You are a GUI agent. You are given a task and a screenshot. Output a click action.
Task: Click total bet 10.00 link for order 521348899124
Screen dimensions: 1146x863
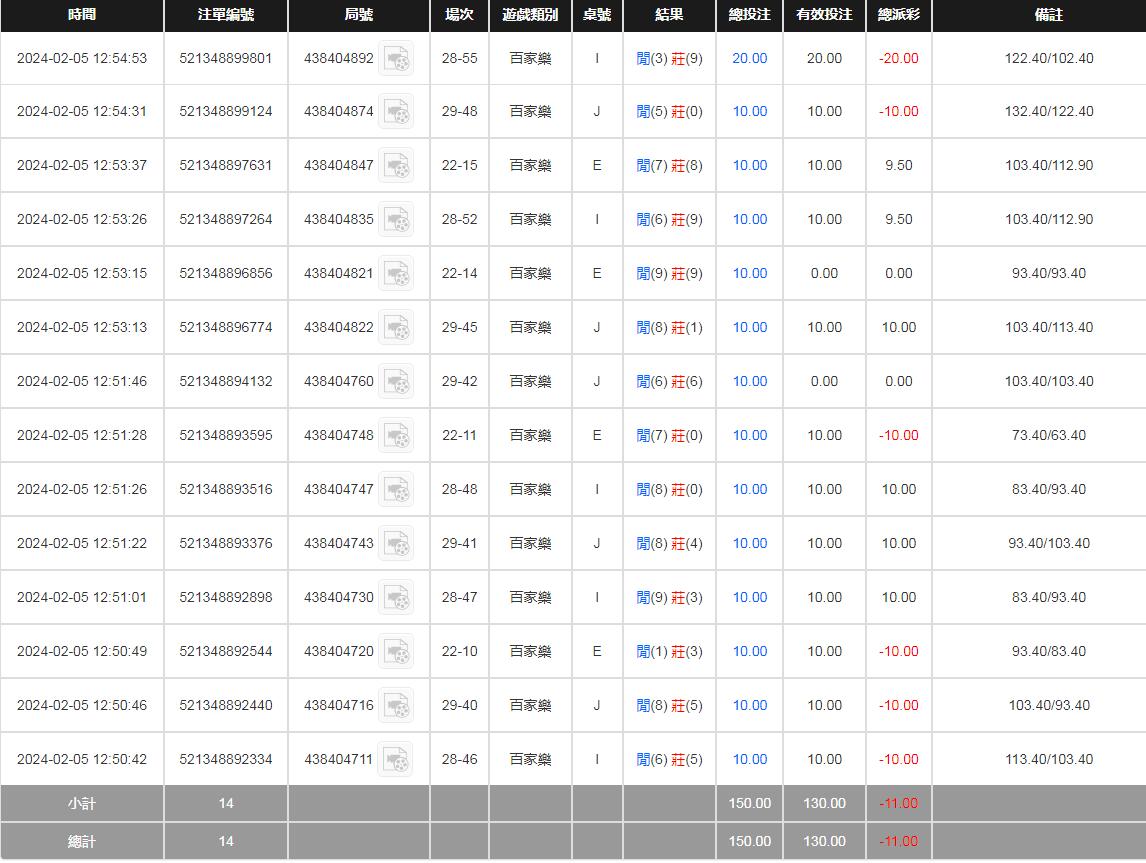[x=750, y=112]
